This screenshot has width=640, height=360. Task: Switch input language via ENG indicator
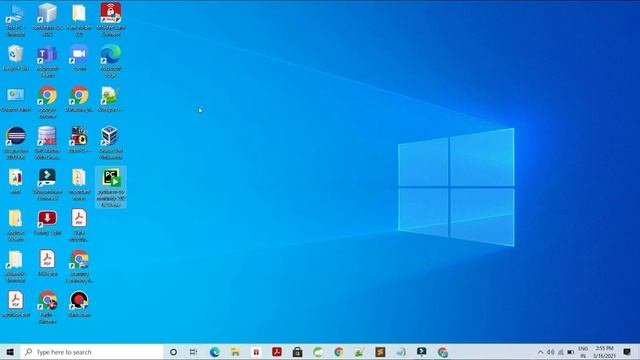[583, 352]
